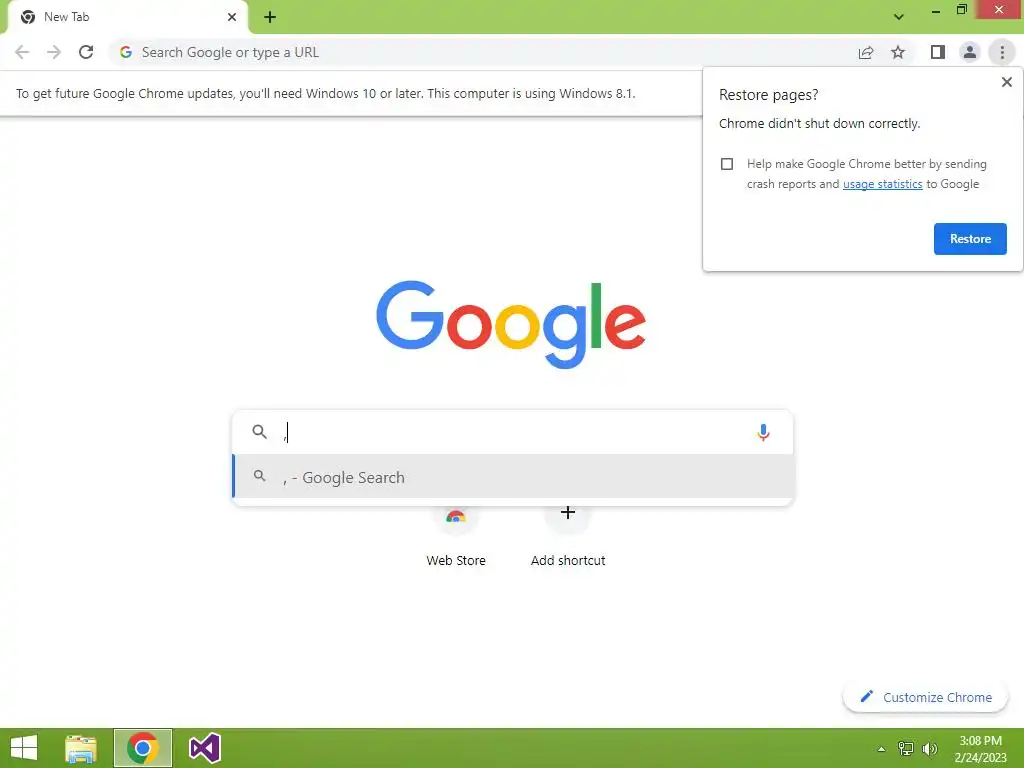Screen dimensions: 1024x768
Task: Start voice search with microphone icon
Action: [x=763, y=432]
